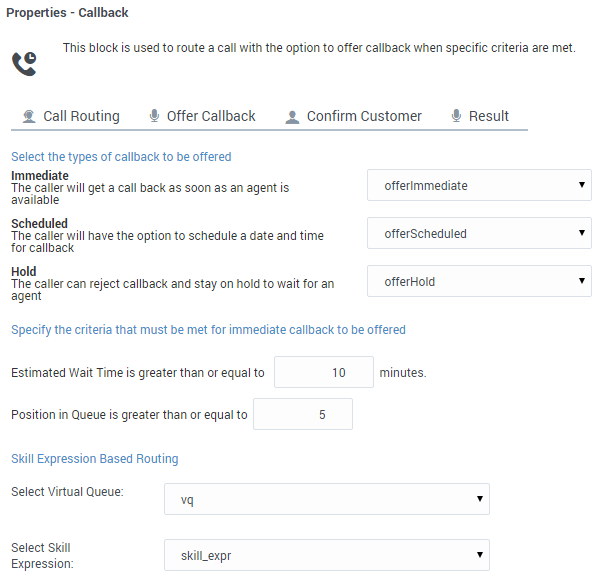Viewport: 601px width, 583px height.
Task: Click the microphone icon beside Offer Callback
Action: [x=154, y=116]
